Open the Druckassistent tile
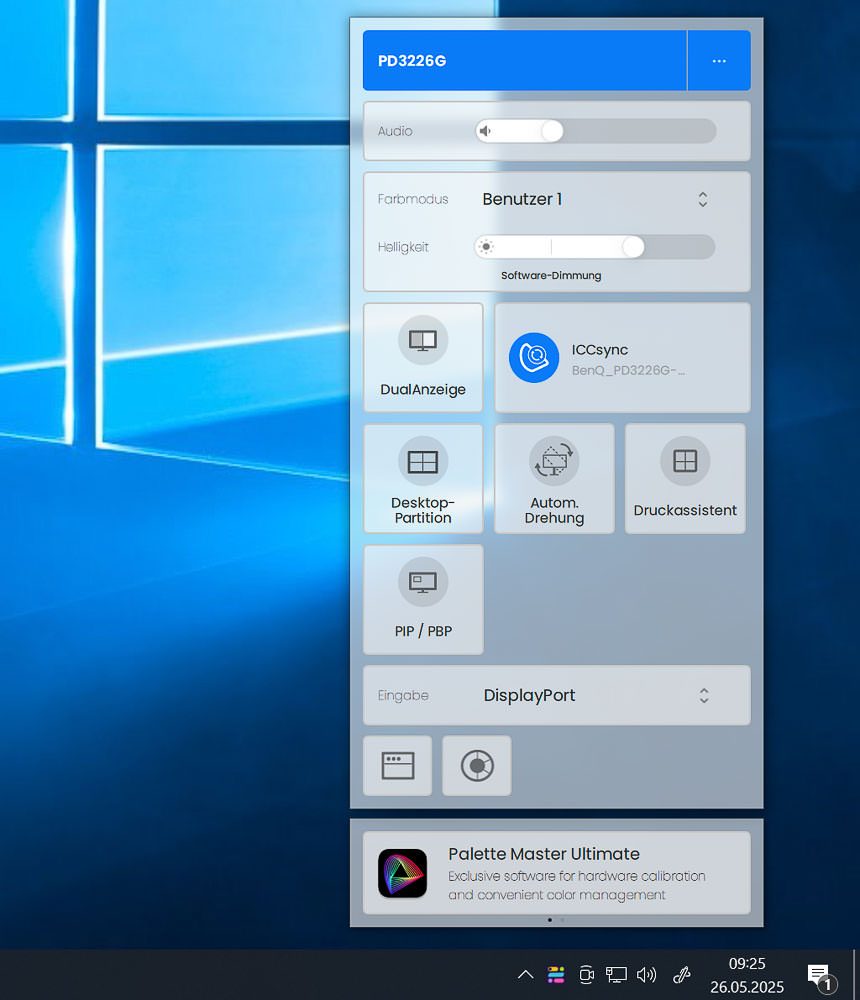The width and height of the screenshot is (860, 1000). [685, 478]
